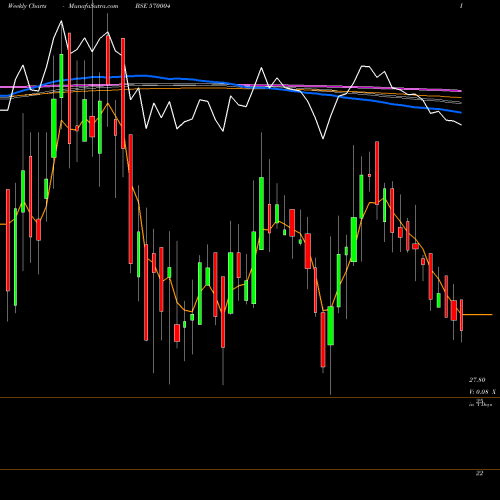Viewport: 500px width, 500px height.
Task: Click the "BSE 570004" symbol label
Action: [x=153, y=6]
